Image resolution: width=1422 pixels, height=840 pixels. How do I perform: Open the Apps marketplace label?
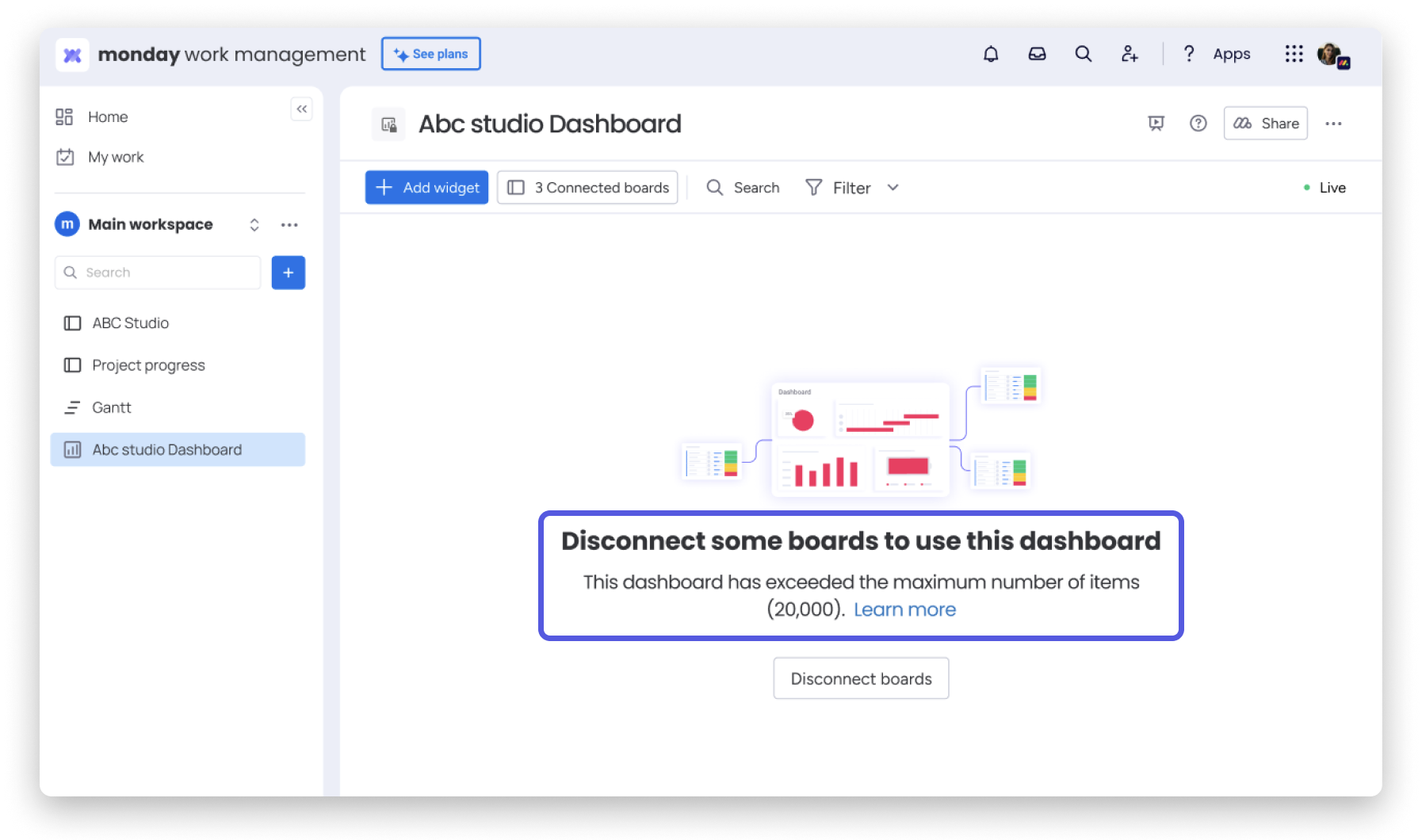pos(1232,54)
